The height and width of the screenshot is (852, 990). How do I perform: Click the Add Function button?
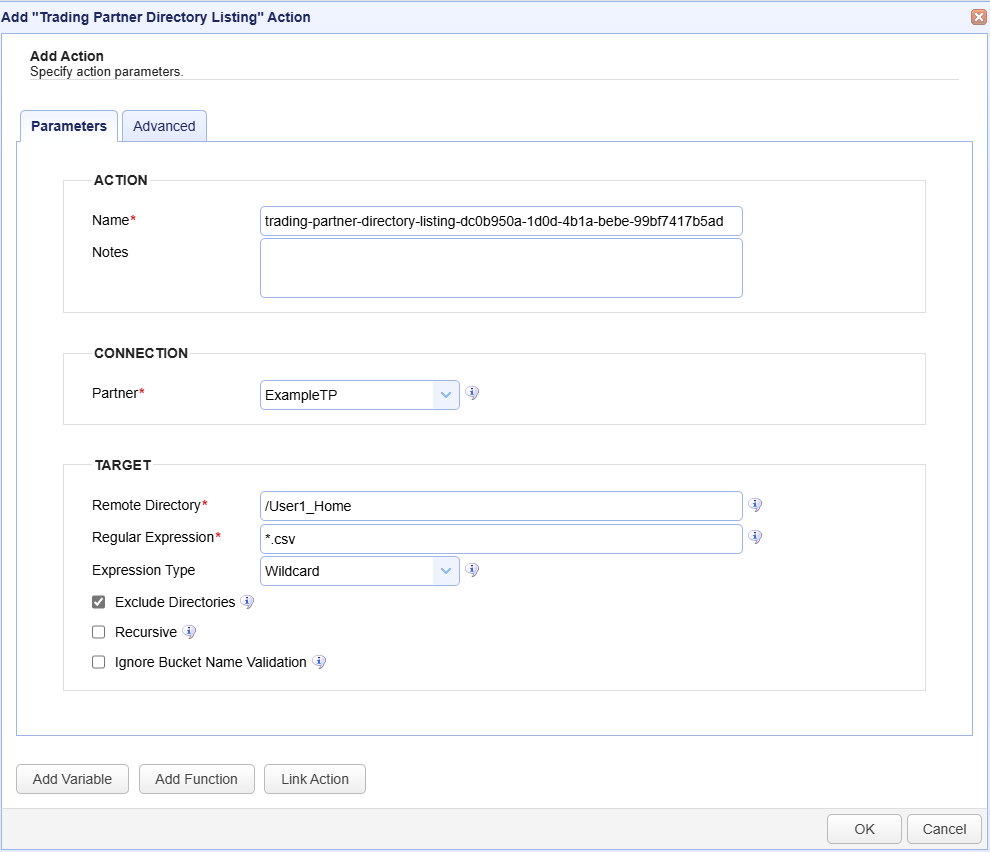click(196, 779)
